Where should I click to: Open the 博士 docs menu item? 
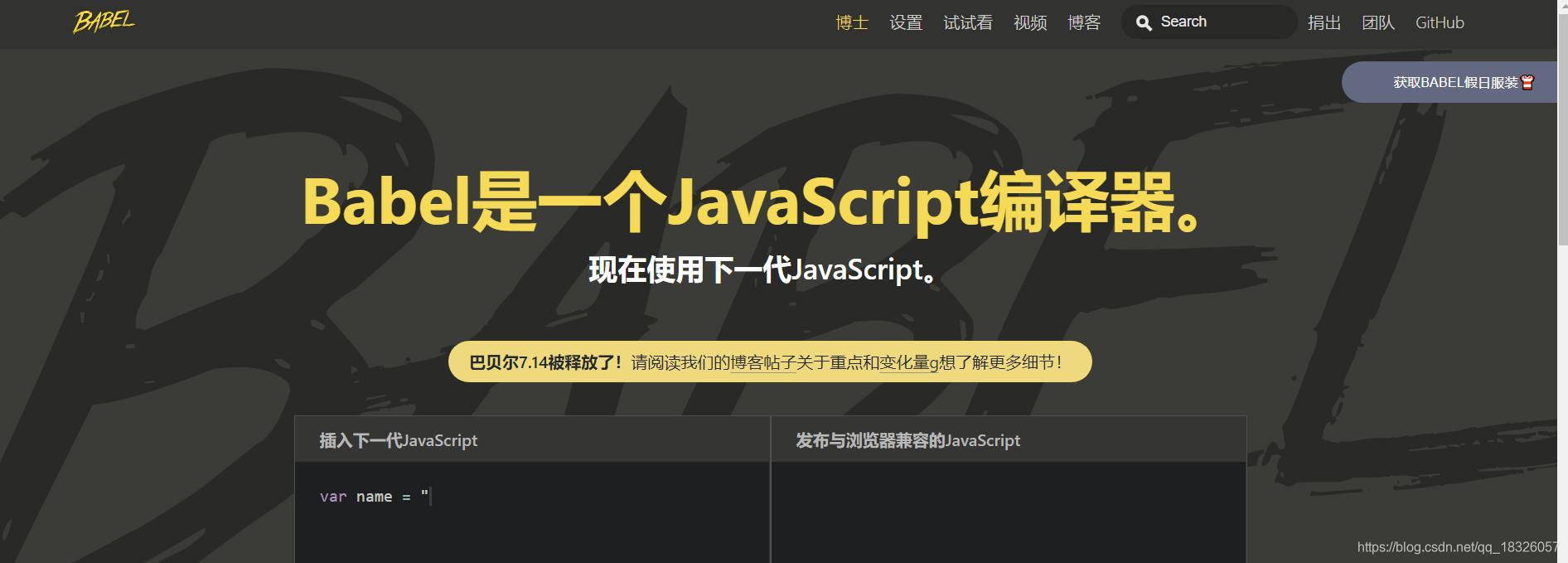coord(852,22)
